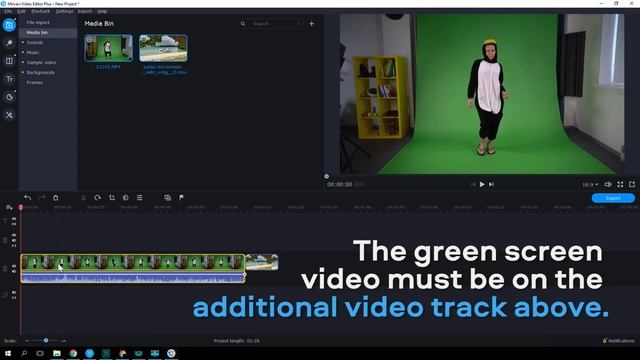This screenshot has width=640, height=360.
Task: Open the Color adjustments icon
Action: point(126,198)
